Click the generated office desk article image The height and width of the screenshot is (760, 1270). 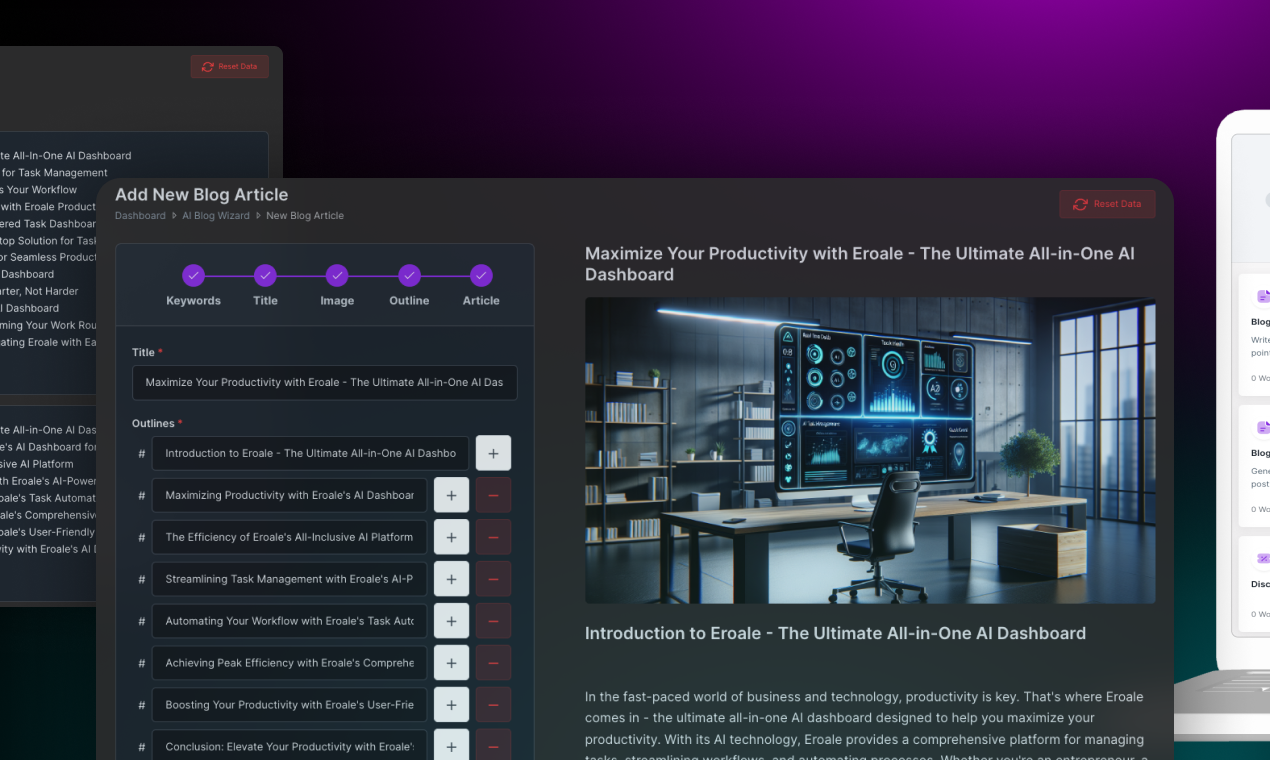870,450
